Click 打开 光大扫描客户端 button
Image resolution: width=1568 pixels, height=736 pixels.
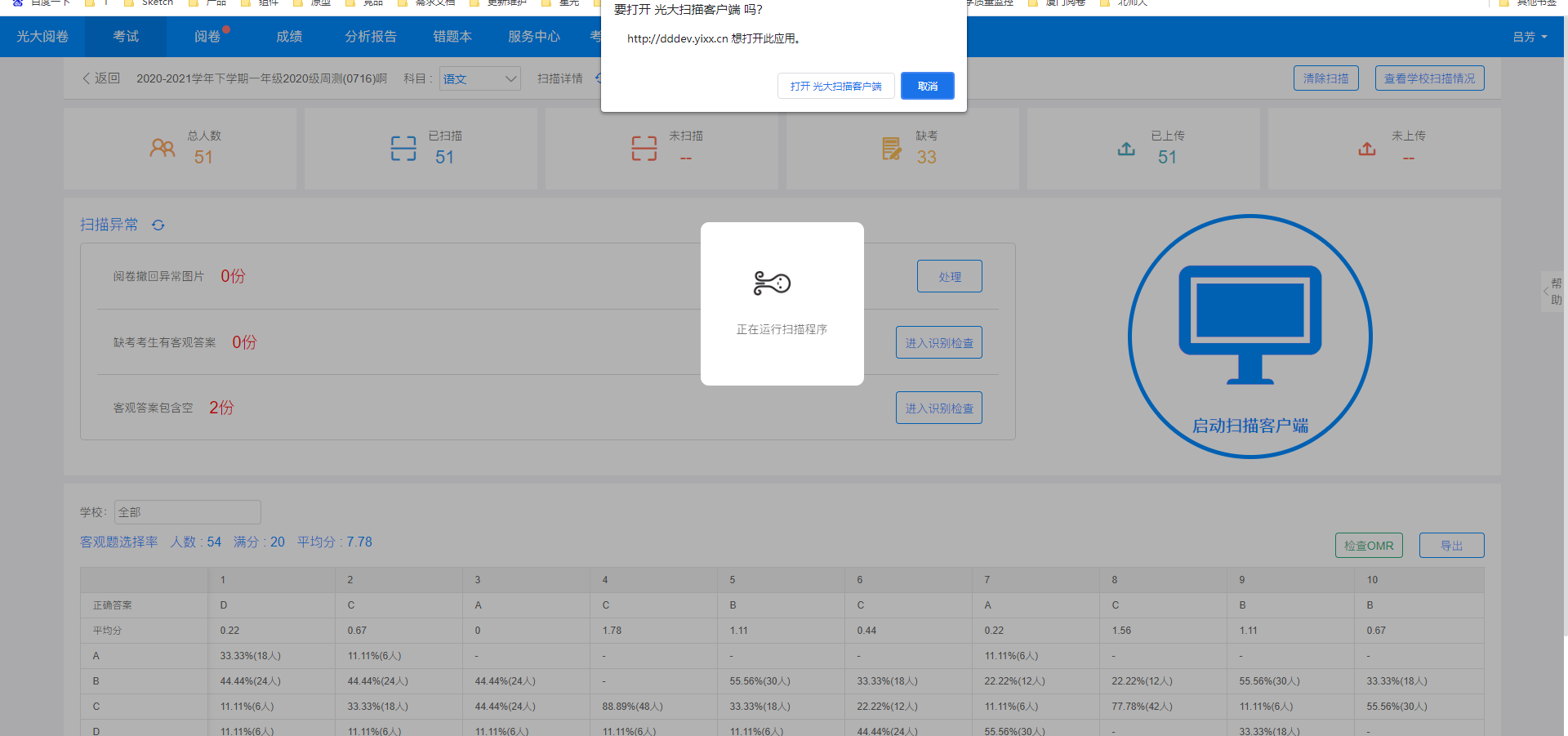(x=835, y=86)
